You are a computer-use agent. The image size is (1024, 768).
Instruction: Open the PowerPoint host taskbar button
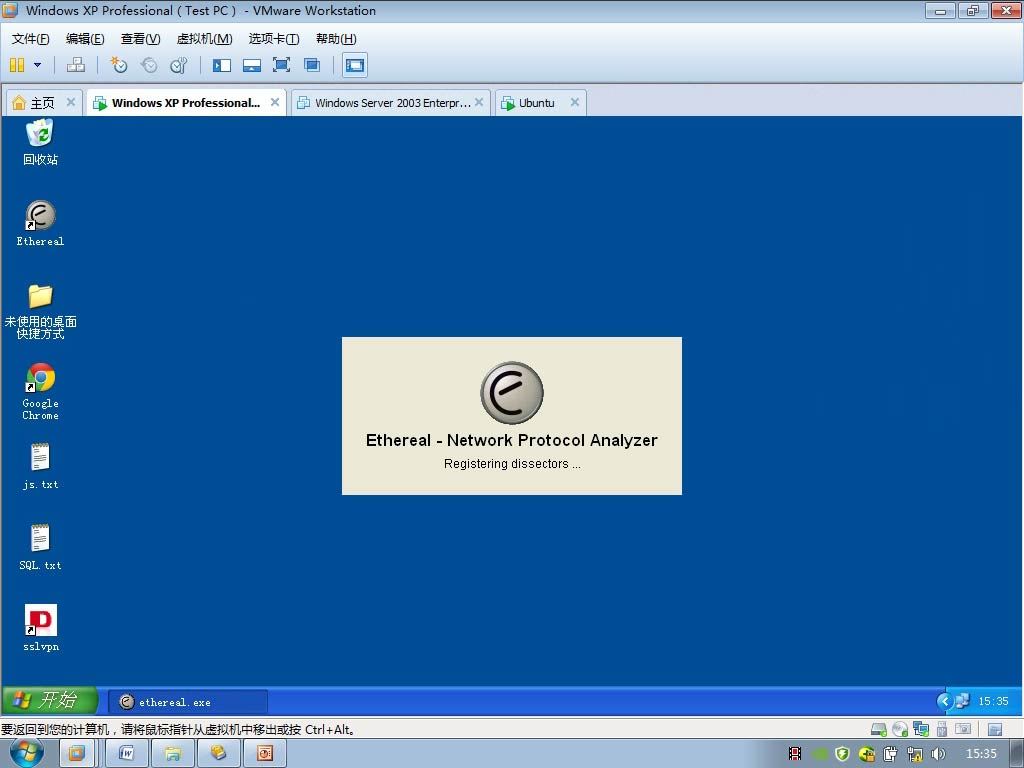tap(264, 753)
